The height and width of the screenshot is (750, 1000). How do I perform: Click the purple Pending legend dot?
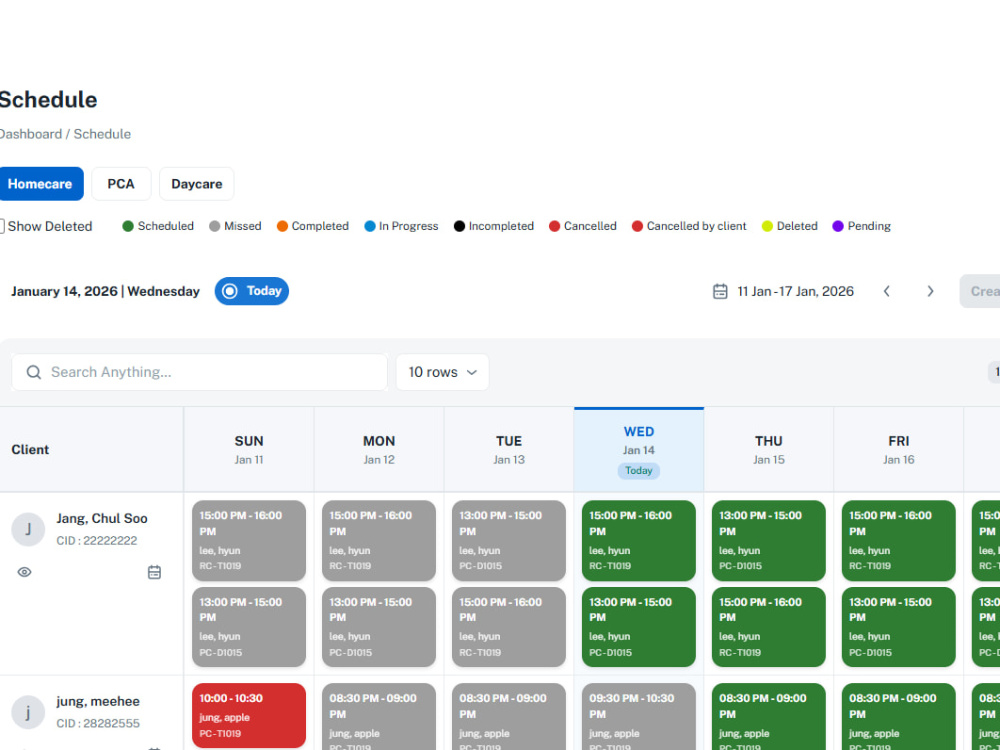838,226
